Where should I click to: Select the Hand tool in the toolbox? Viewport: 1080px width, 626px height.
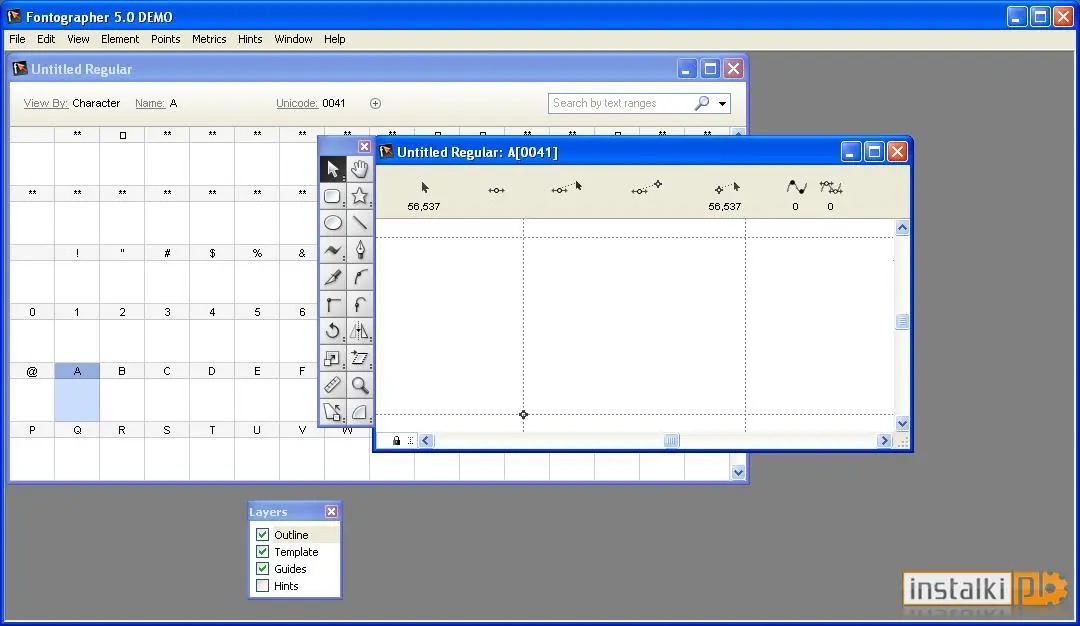click(x=360, y=169)
